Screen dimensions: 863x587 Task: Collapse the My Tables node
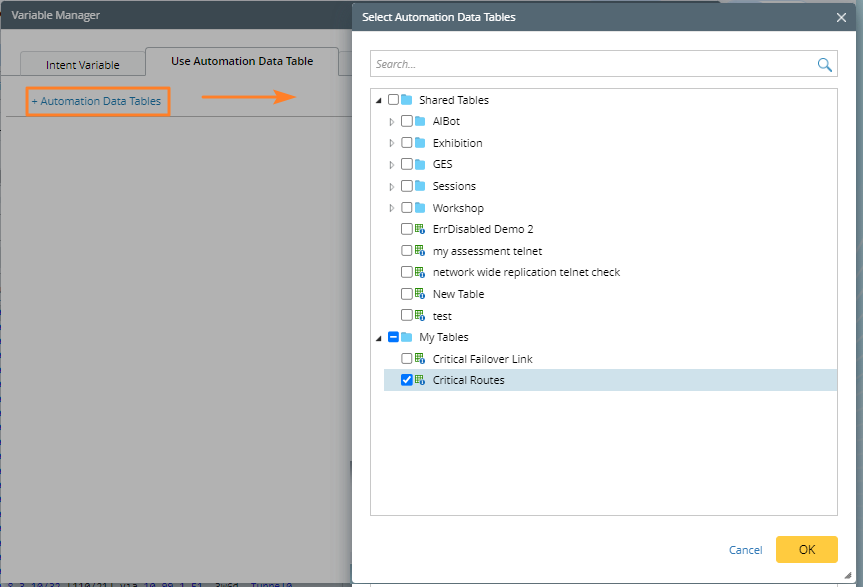pos(378,338)
